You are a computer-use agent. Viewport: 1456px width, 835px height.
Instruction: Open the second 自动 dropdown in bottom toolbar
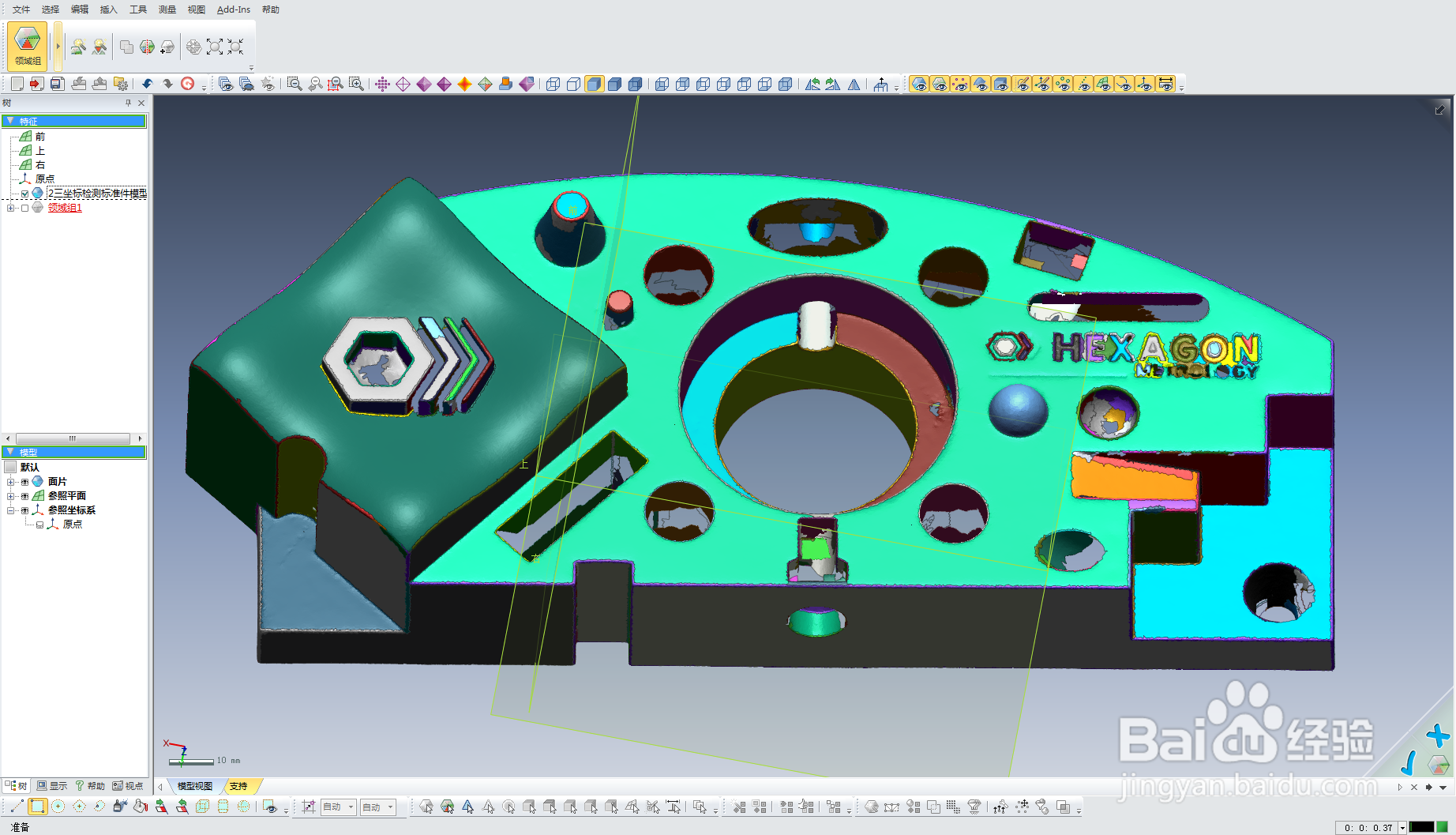(x=377, y=807)
